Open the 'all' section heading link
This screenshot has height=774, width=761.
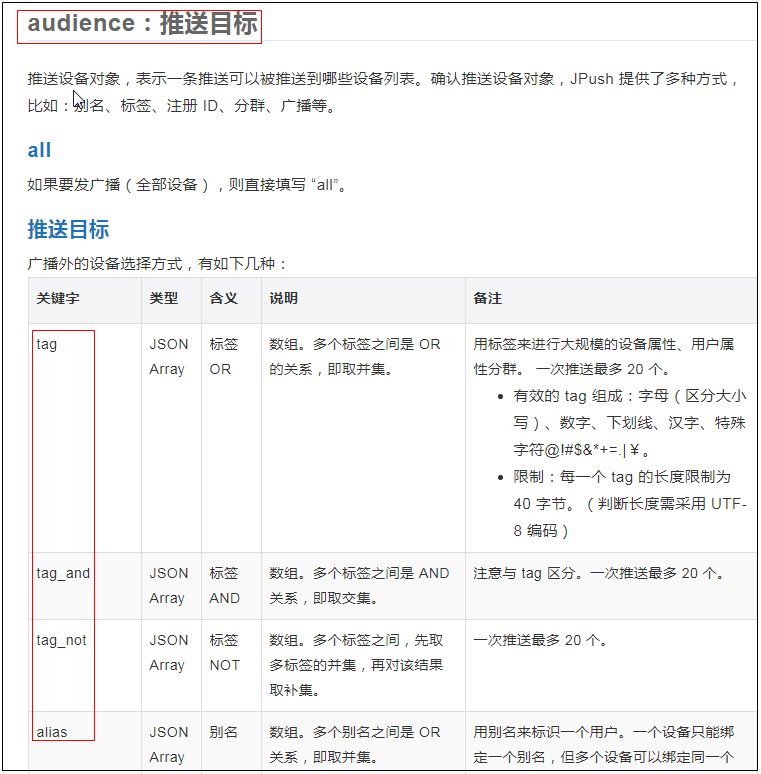pos(39,150)
